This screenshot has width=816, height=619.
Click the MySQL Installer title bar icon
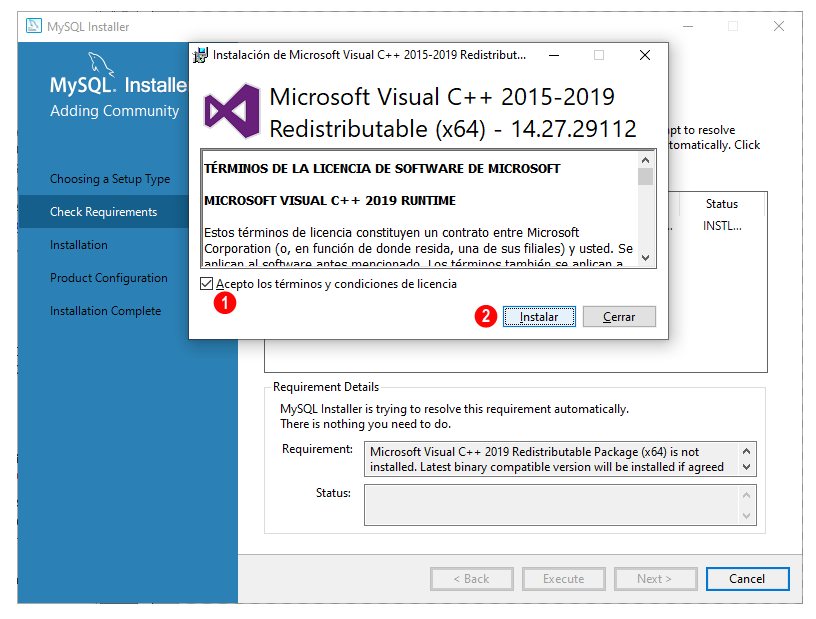coord(34,26)
